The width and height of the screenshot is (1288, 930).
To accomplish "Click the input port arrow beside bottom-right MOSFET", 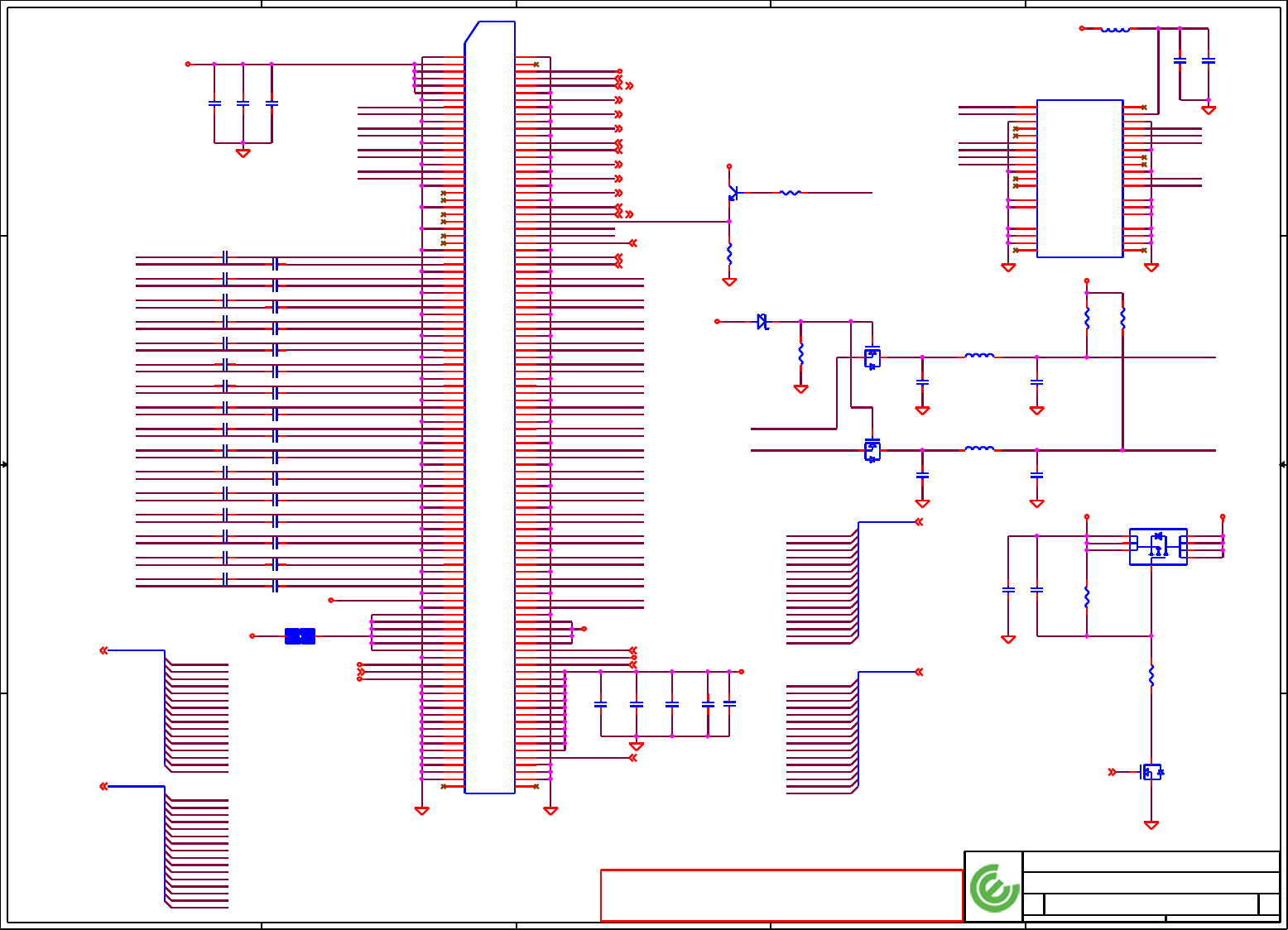I will point(1112,772).
